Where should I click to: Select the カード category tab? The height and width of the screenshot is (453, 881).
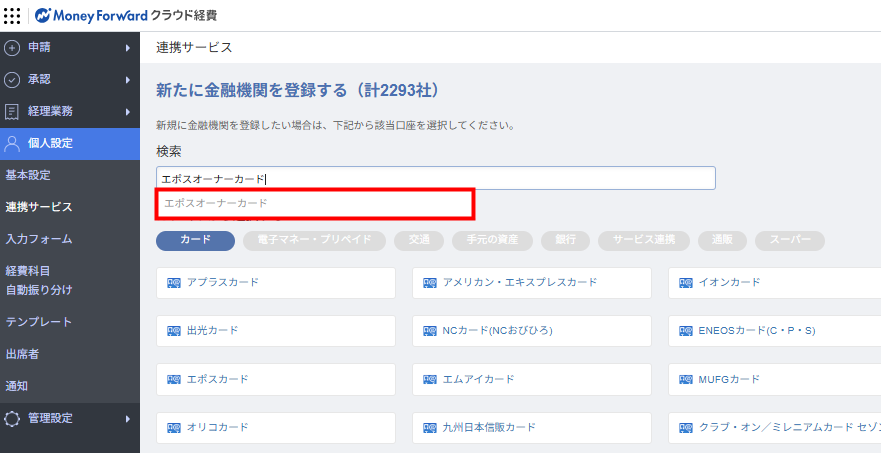(196, 241)
